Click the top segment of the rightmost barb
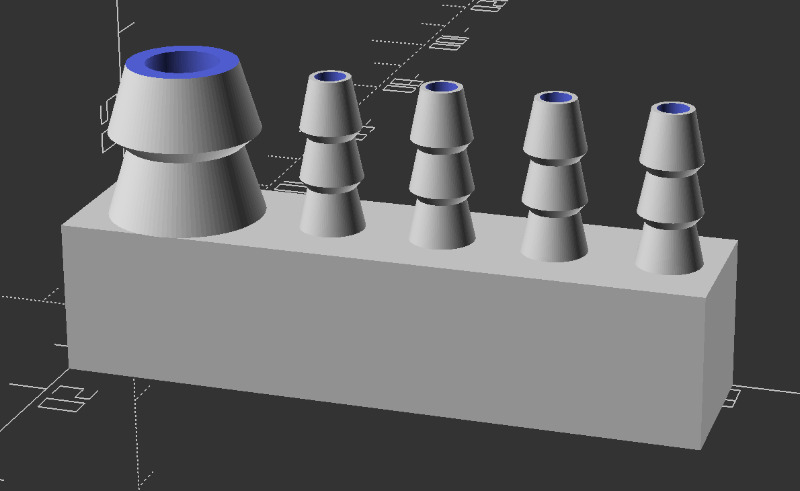This screenshot has height=491, width=800. [x=672, y=142]
